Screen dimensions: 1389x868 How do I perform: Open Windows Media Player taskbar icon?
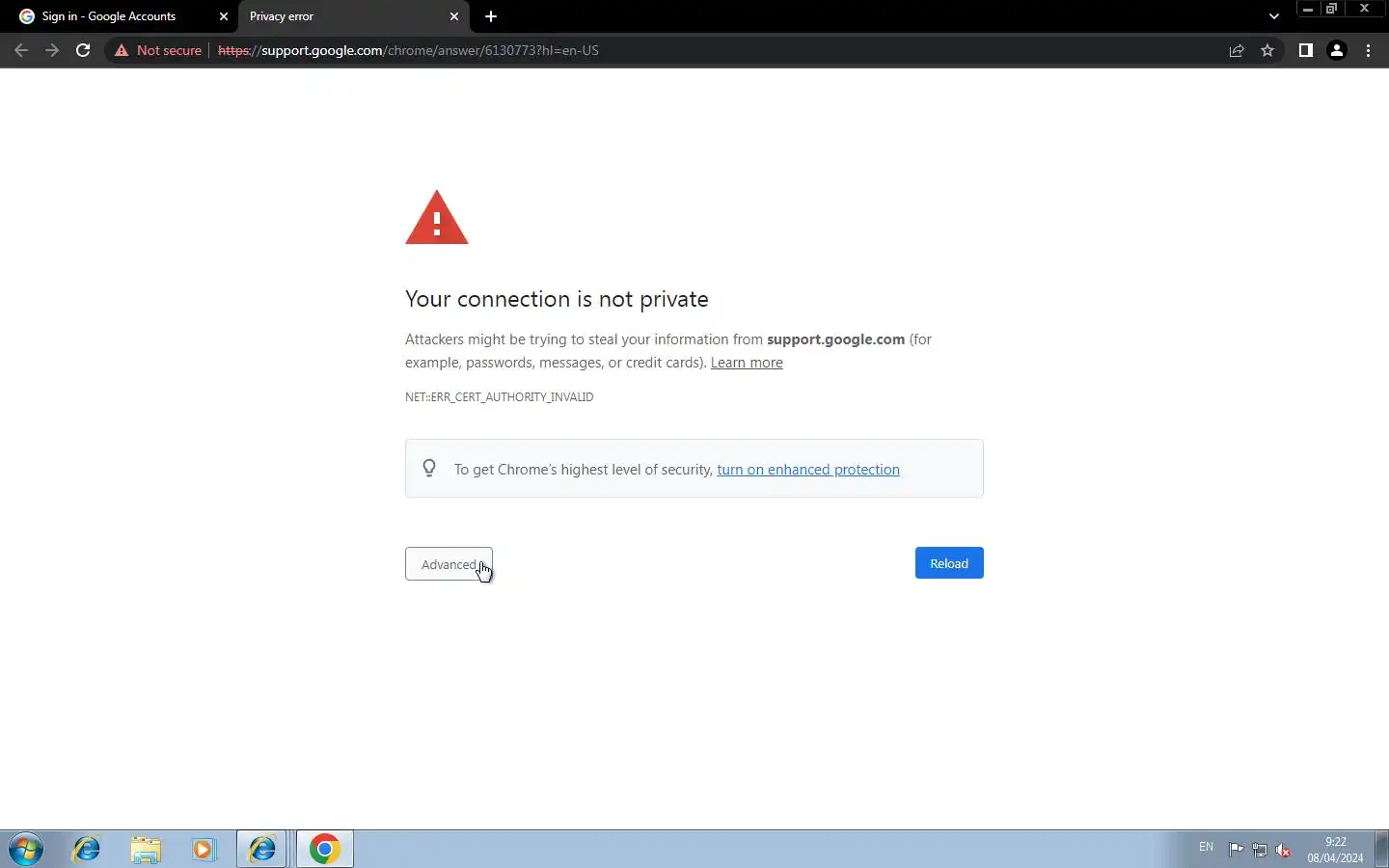click(204, 850)
